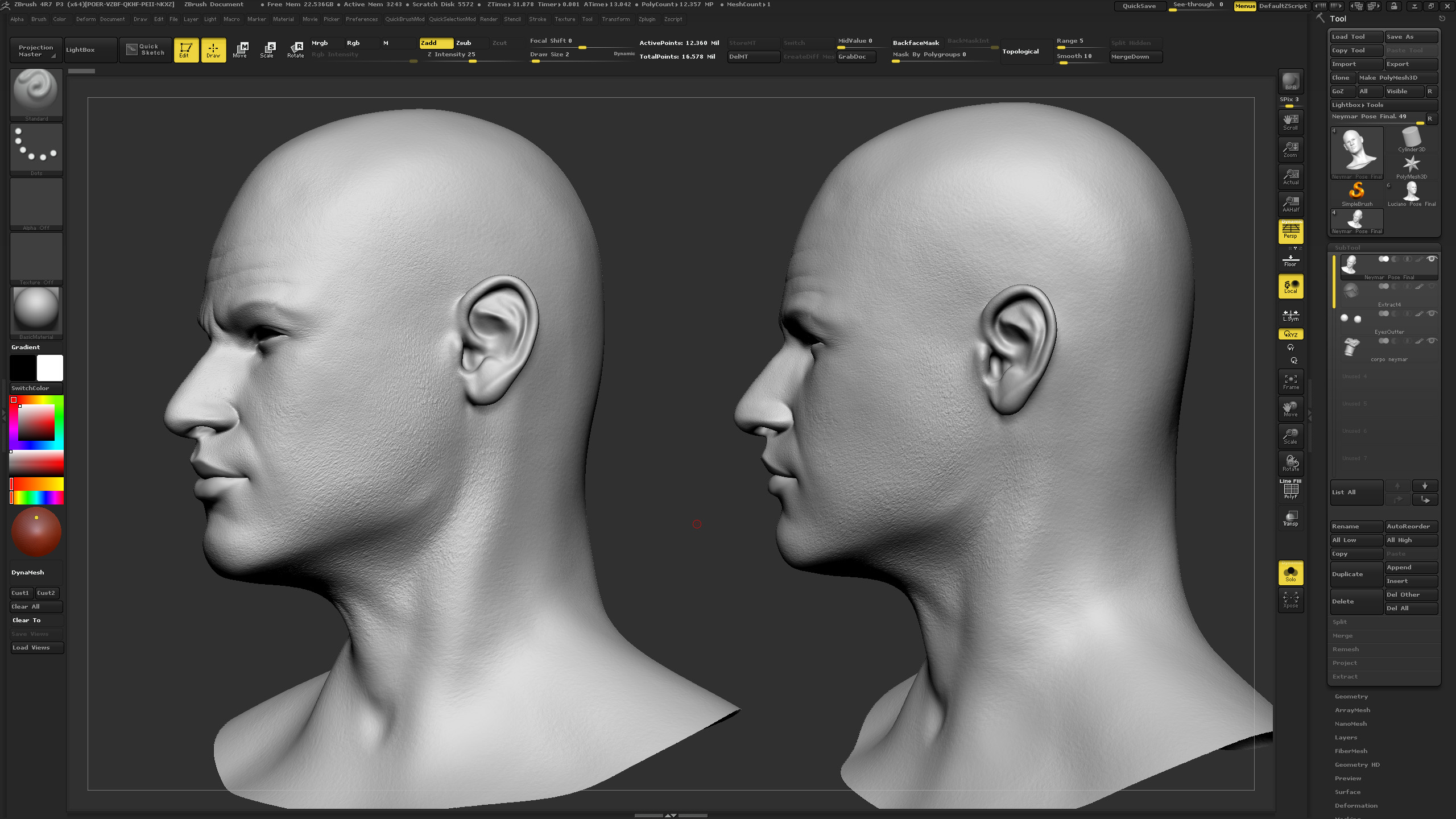Expand the Deformation section

(x=1356, y=806)
